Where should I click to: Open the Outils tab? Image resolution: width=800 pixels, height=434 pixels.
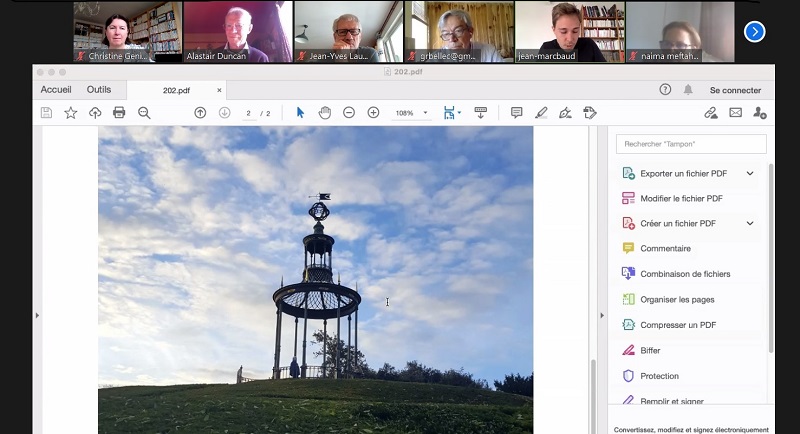[x=99, y=90]
